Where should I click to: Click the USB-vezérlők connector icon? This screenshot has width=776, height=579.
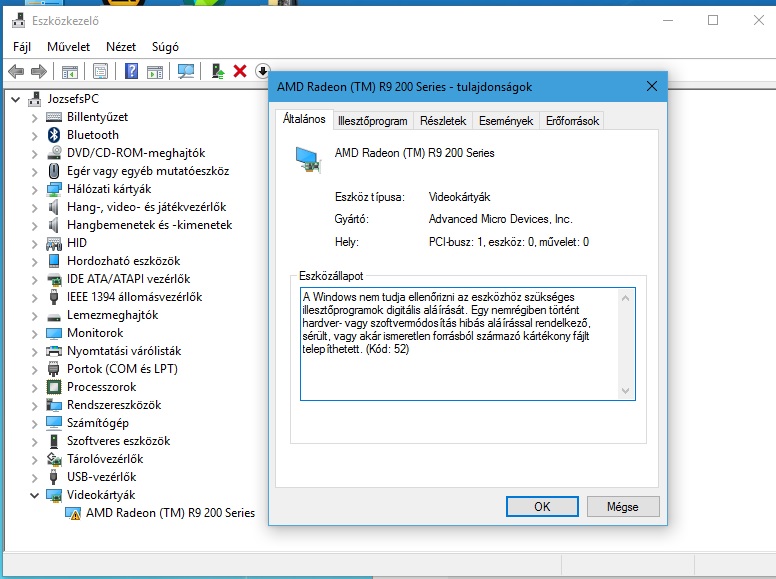coord(54,477)
